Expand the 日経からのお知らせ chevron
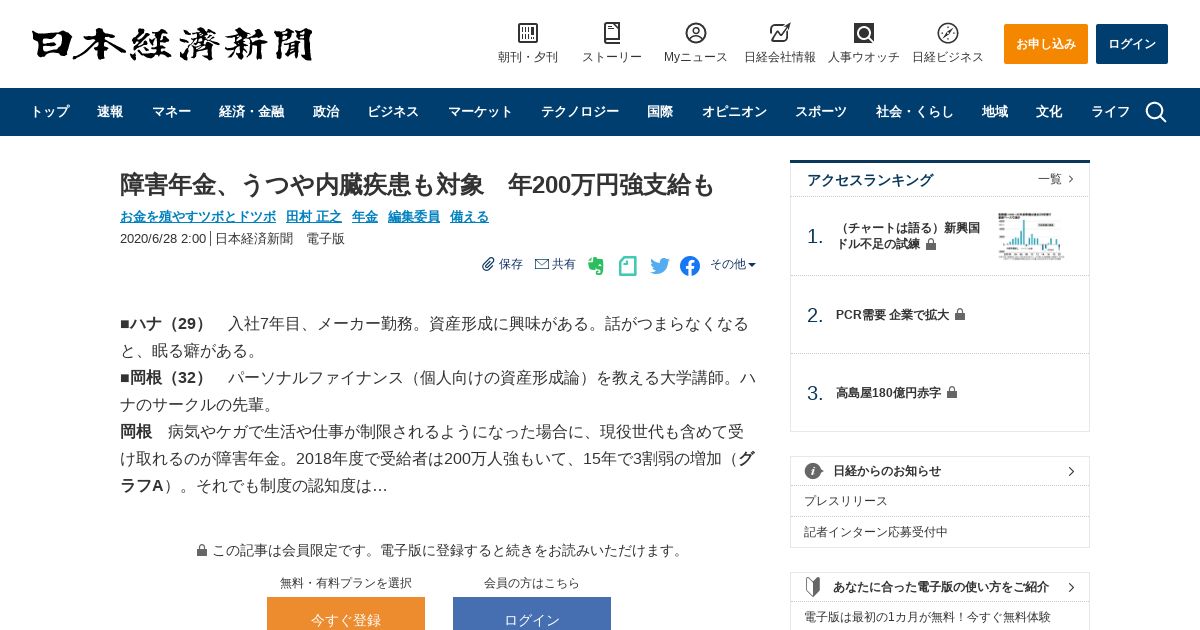1200x630 pixels. pyautogui.click(x=1071, y=471)
